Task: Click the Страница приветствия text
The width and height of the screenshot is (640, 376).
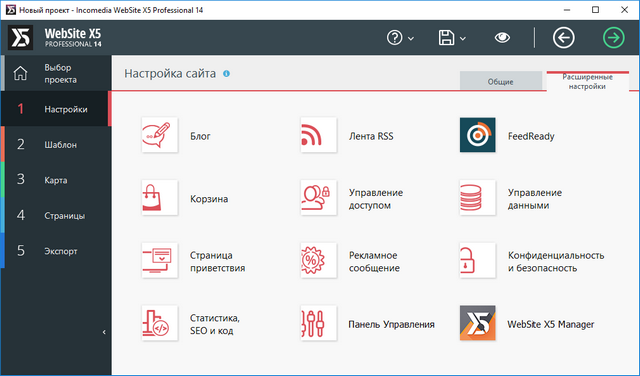Action: 218,262
